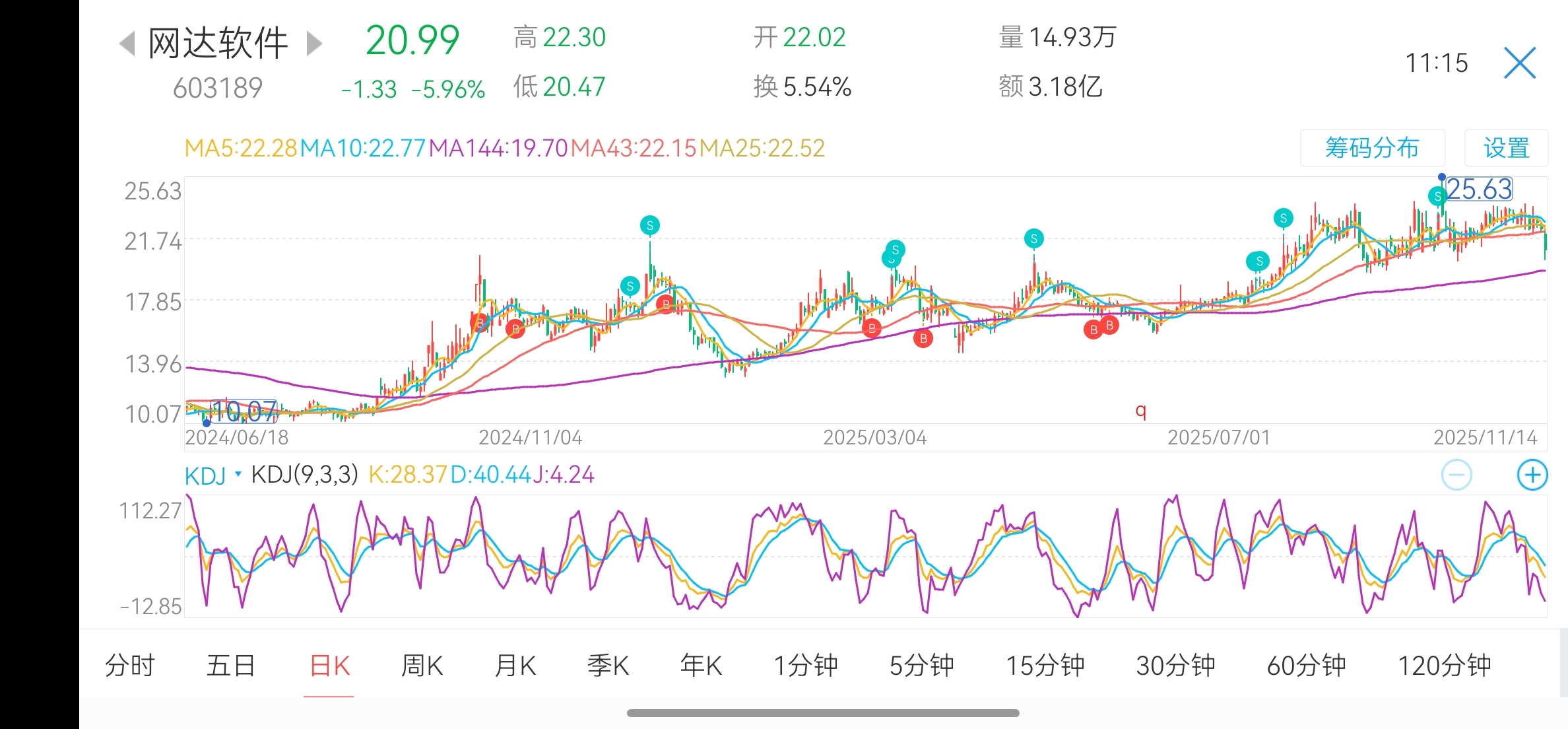Switch to 五日 tab
Viewport: 1568px width, 729px height.
point(231,665)
